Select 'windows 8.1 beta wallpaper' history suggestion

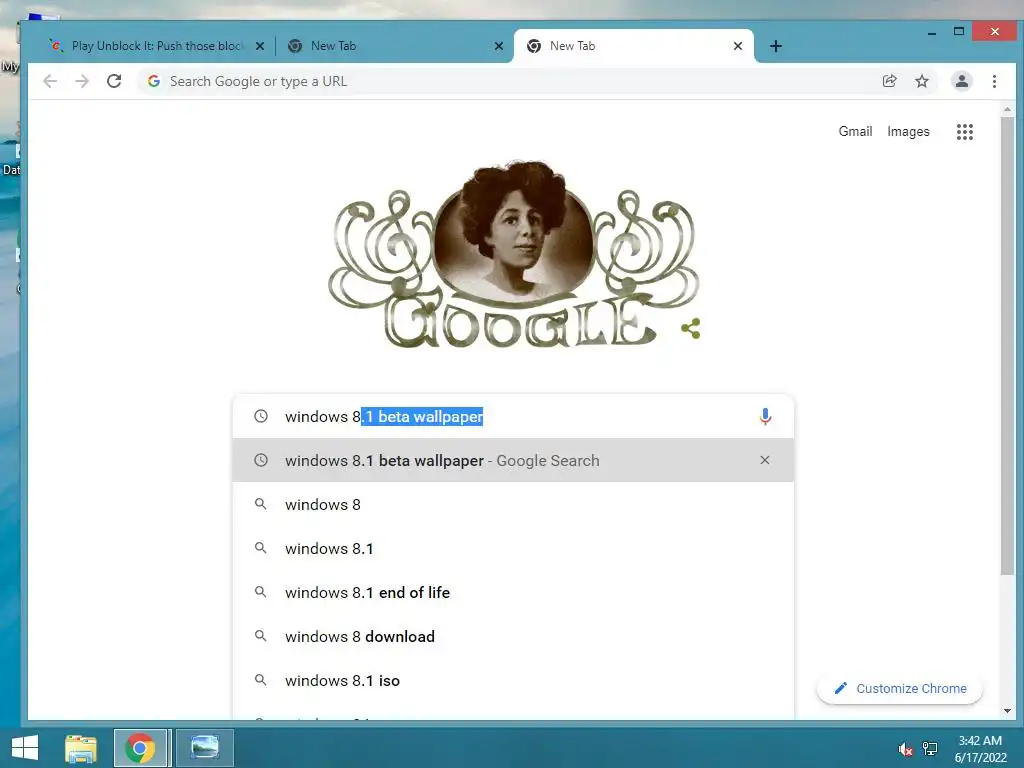513,460
